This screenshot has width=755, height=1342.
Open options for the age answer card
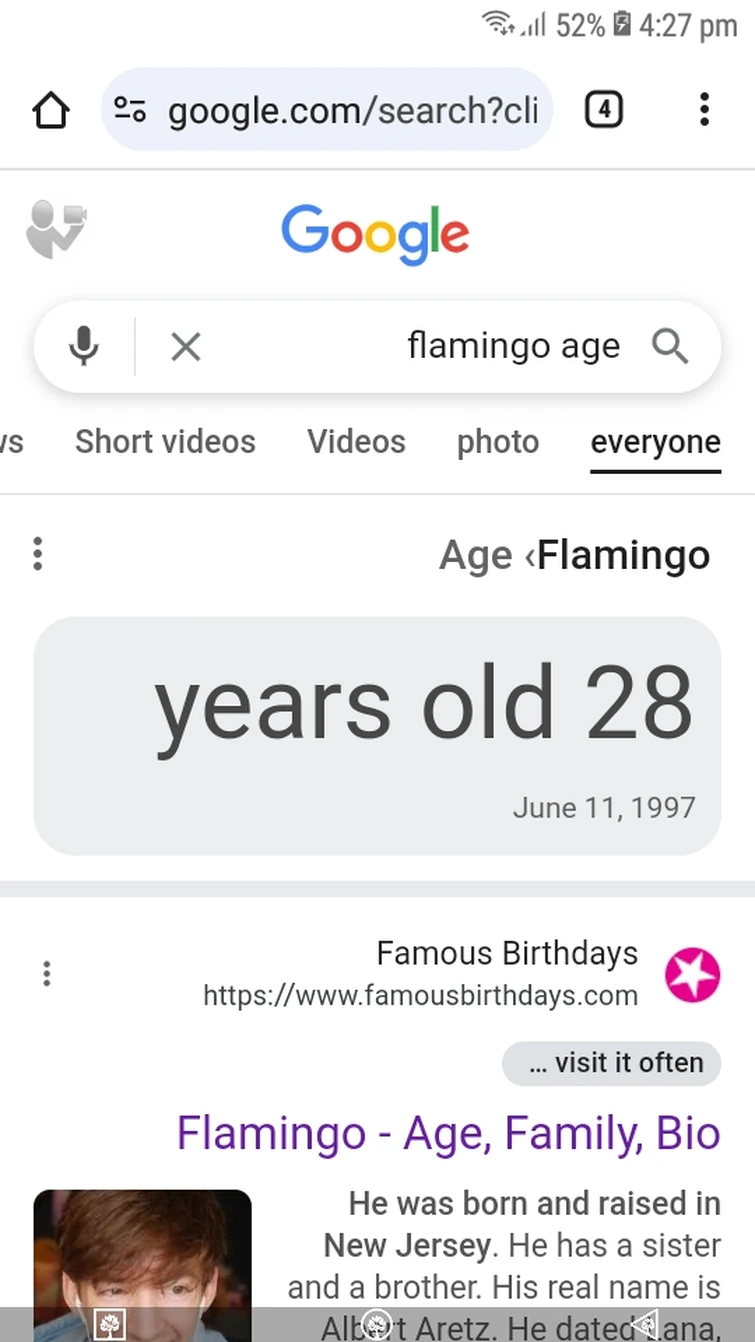pos(37,553)
